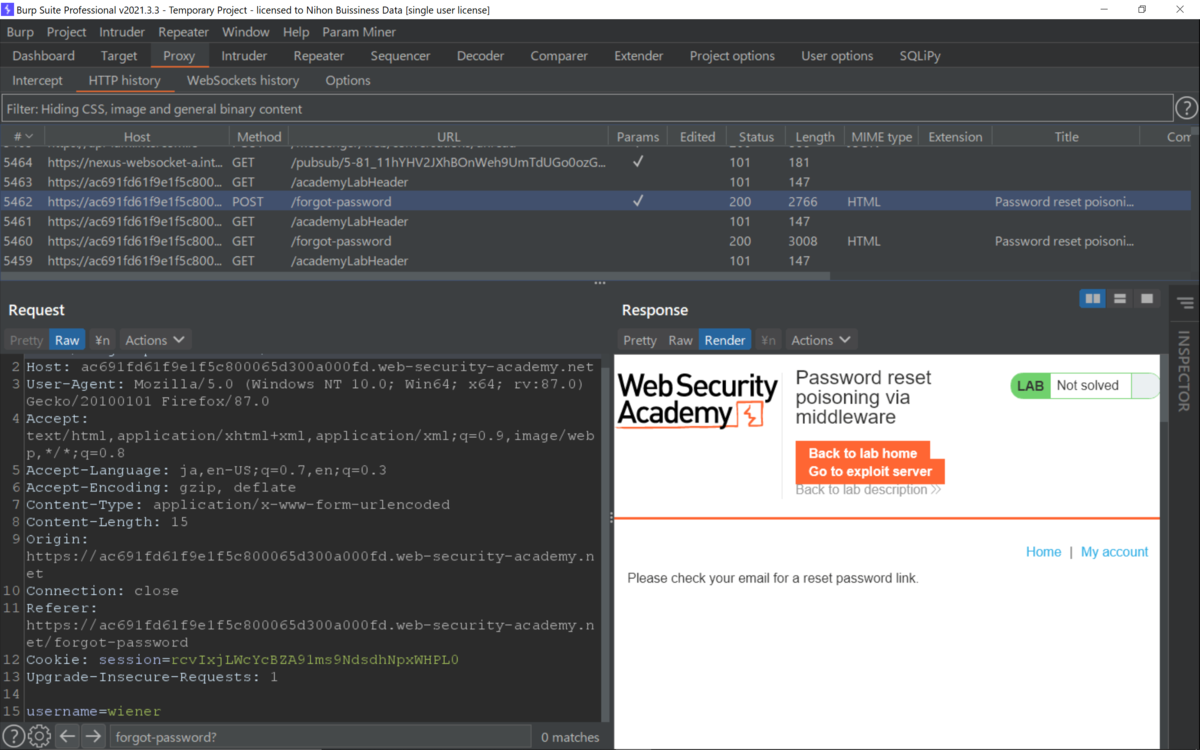Sort by Method column header

tap(259, 137)
